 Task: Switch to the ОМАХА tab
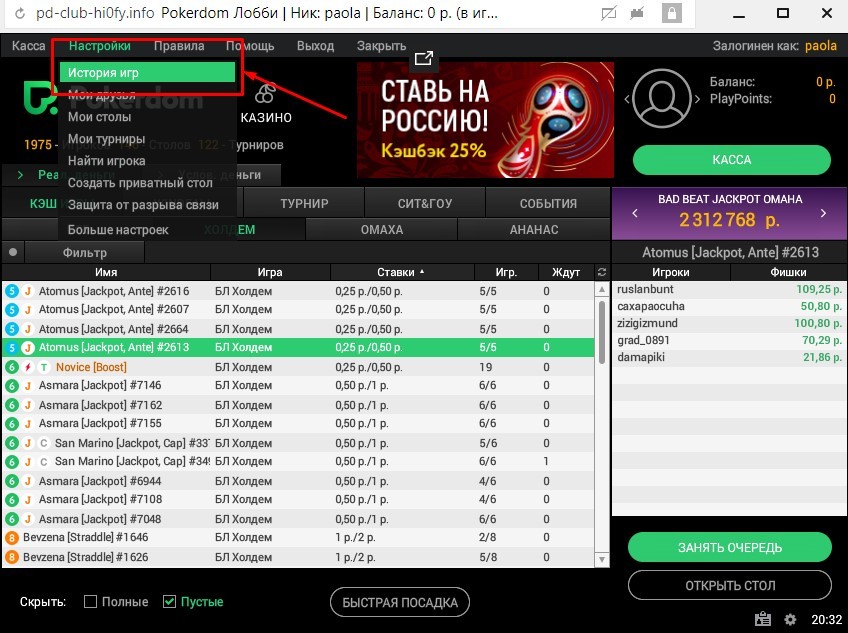tap(382, 229)
